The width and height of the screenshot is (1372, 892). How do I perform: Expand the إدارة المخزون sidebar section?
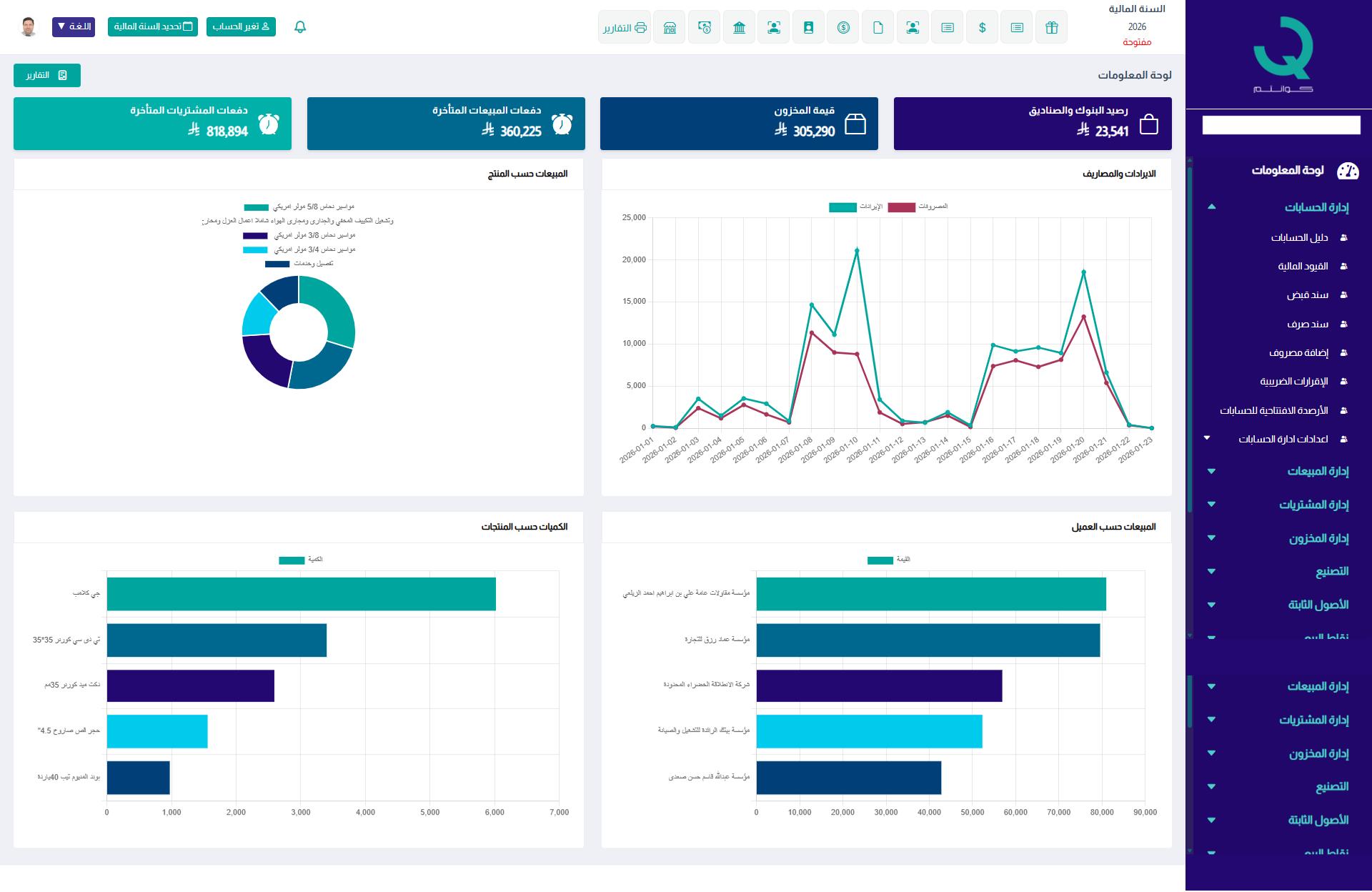(x=1318, y=538)
